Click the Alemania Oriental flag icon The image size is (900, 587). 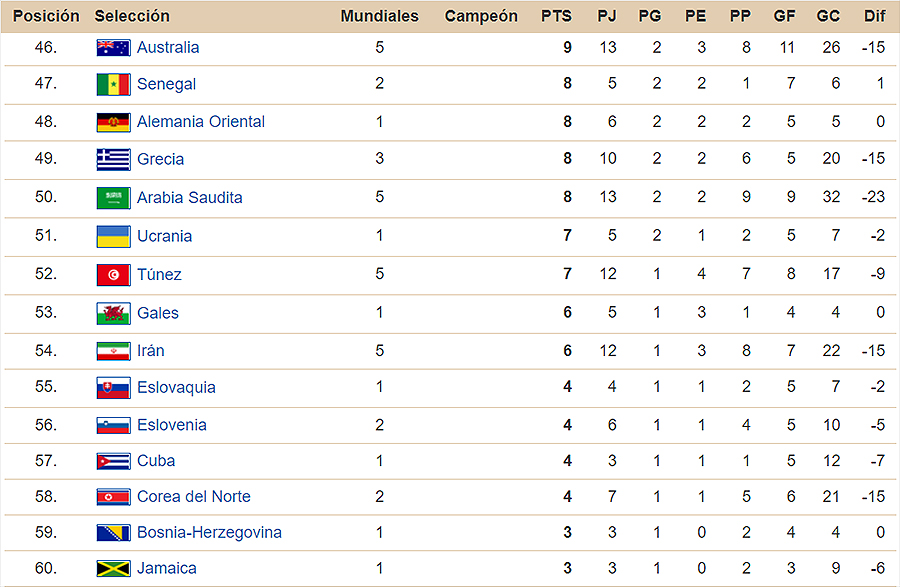click(113, 122)
